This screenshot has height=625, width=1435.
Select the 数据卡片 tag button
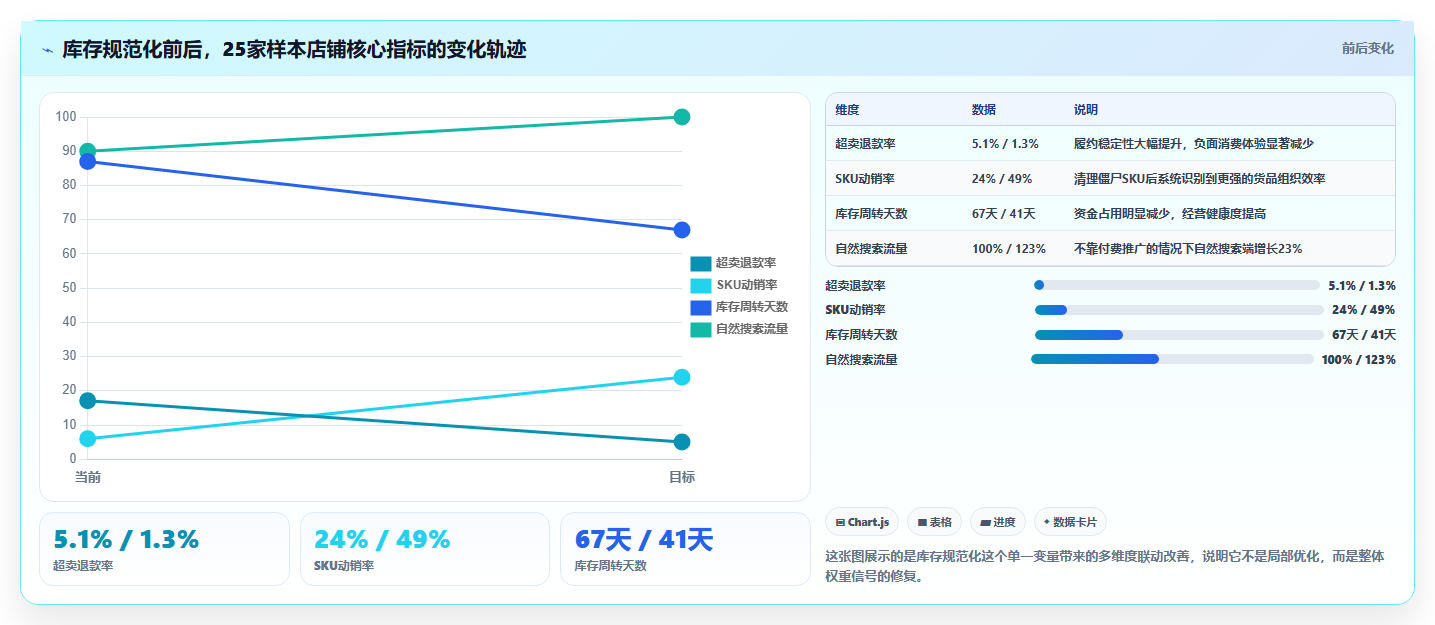pyautogui.click(x=1070, y=522)
